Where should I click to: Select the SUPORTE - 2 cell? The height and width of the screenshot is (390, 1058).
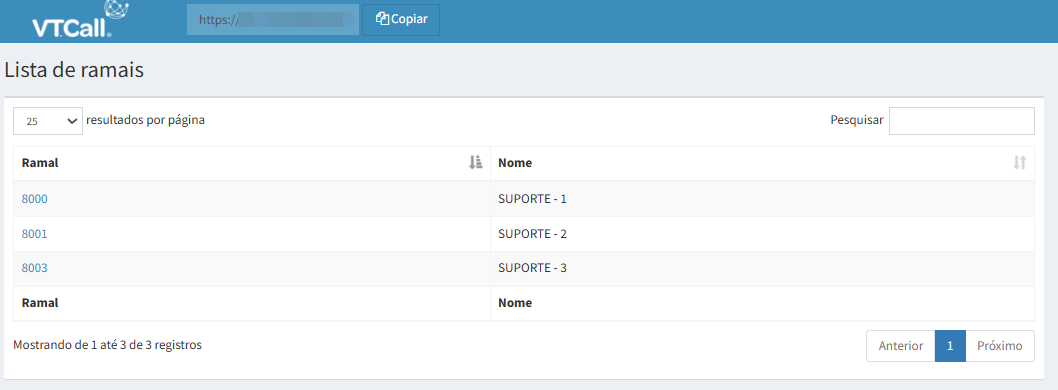[762, 233]
